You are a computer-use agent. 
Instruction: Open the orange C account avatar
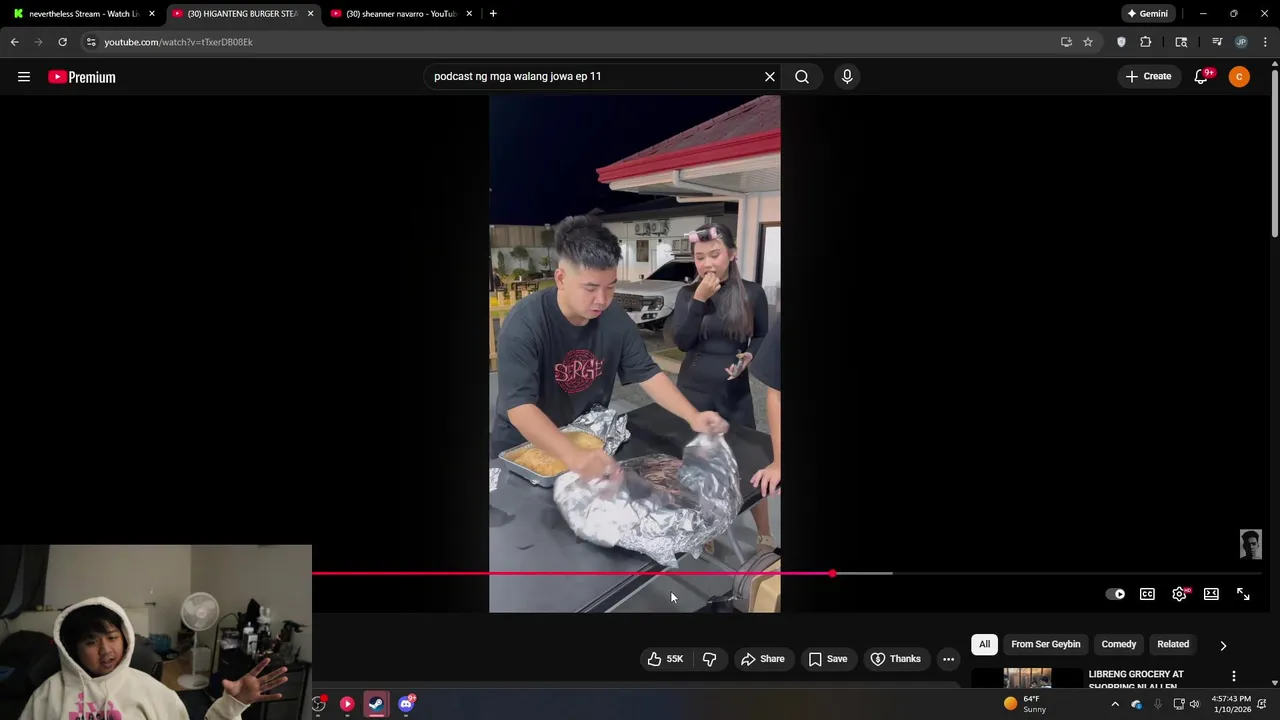tap(1239, 77)
